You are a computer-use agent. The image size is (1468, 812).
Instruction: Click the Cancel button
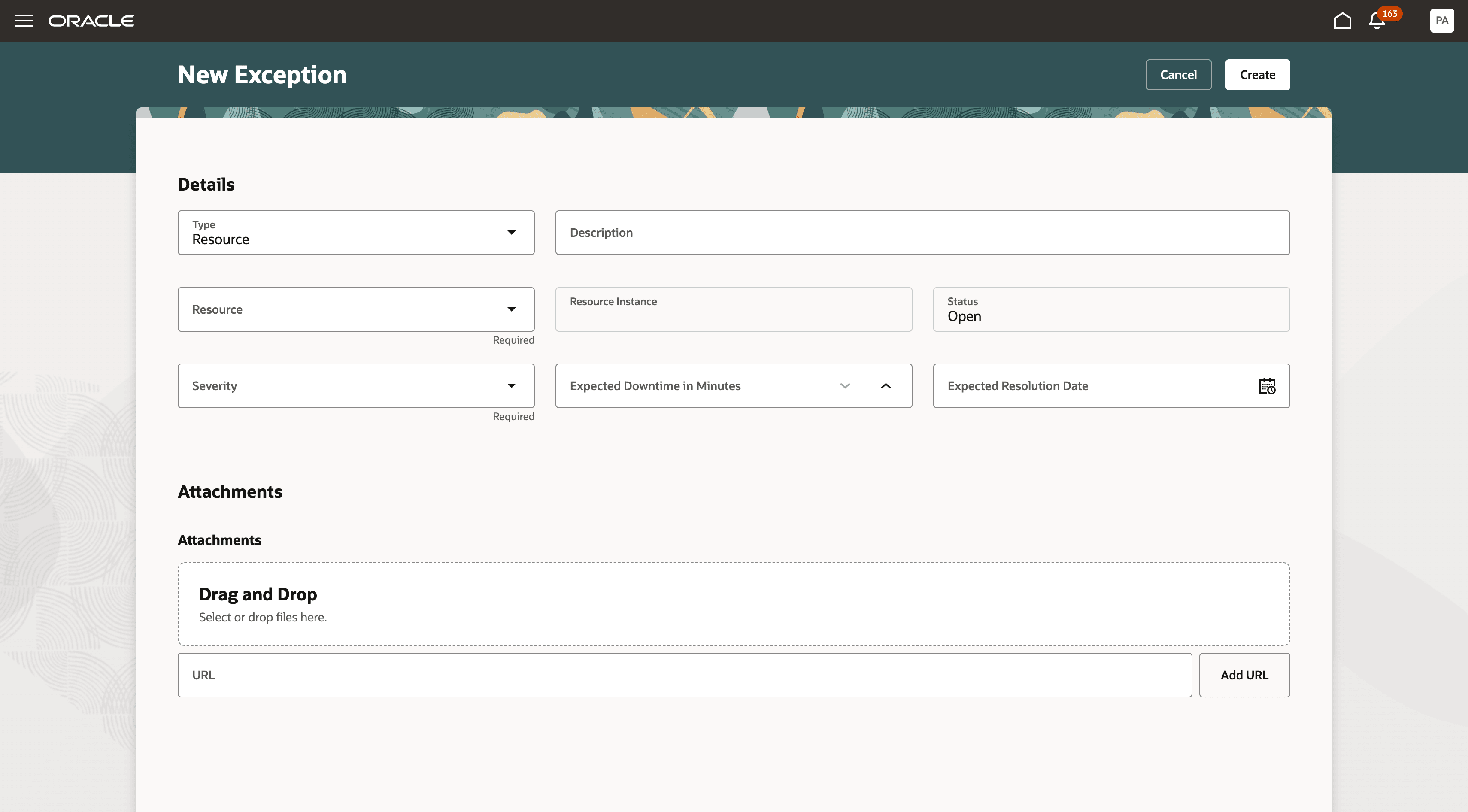pos(1178,75)
